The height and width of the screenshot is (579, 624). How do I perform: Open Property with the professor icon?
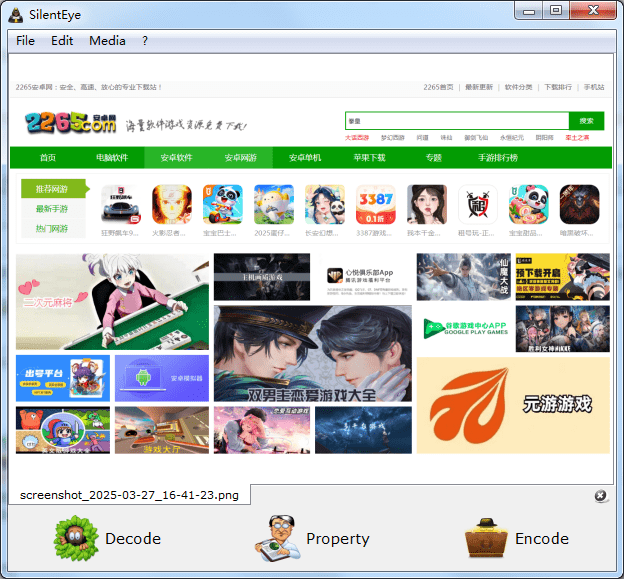click(312, 538)
